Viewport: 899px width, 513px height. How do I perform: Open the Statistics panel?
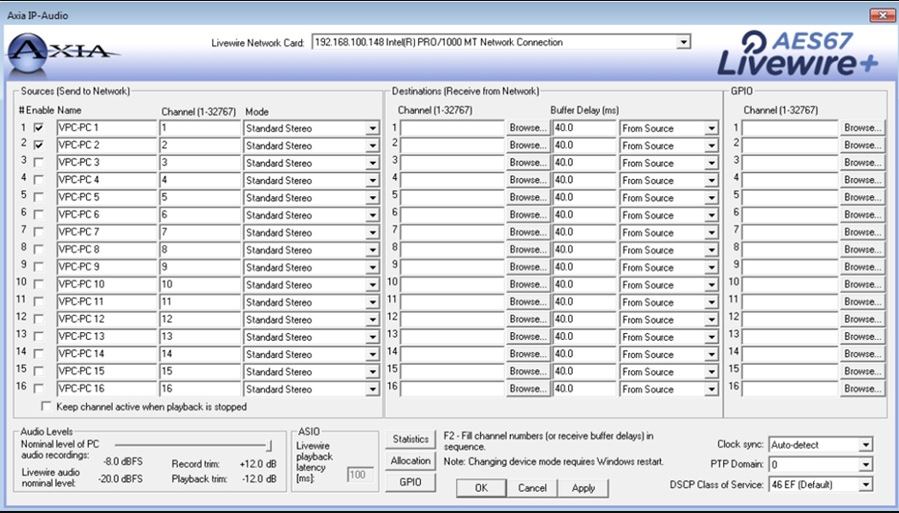coord(410,440)
